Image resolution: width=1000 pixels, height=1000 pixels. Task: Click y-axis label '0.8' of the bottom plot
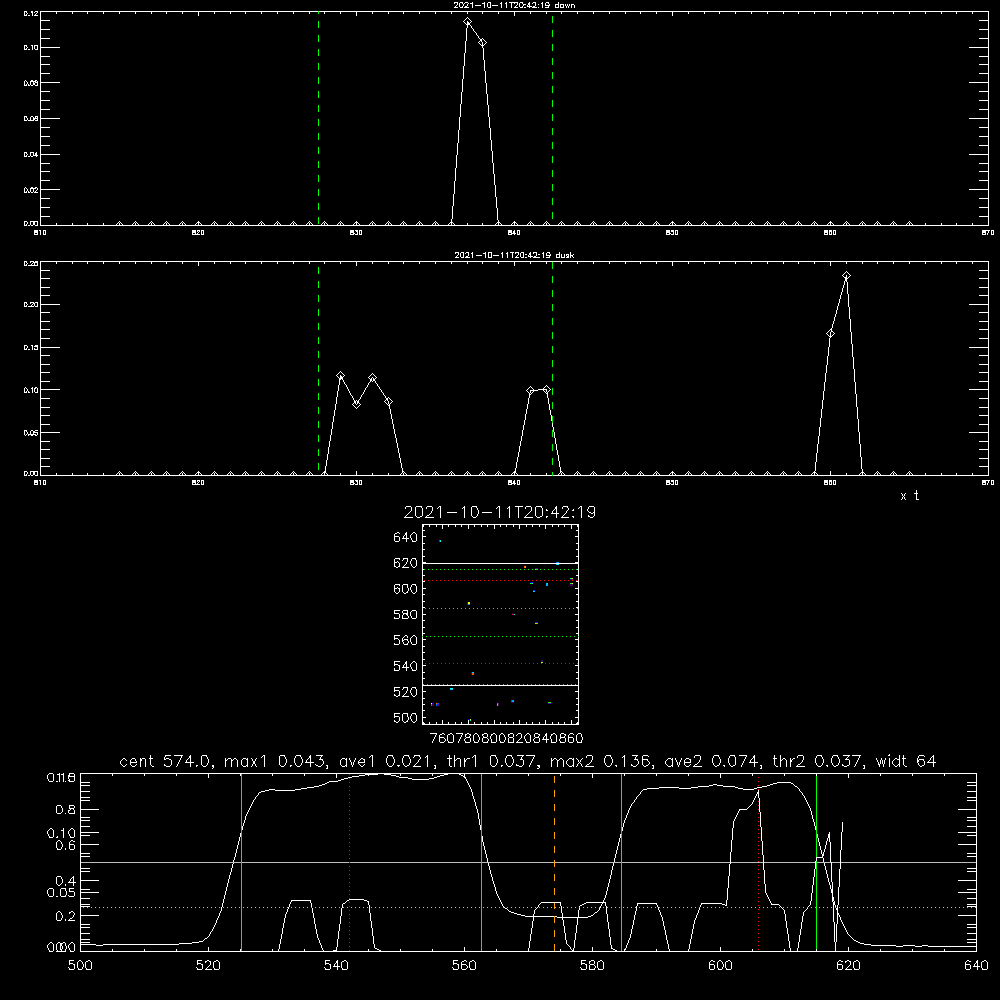coord(67,810)
